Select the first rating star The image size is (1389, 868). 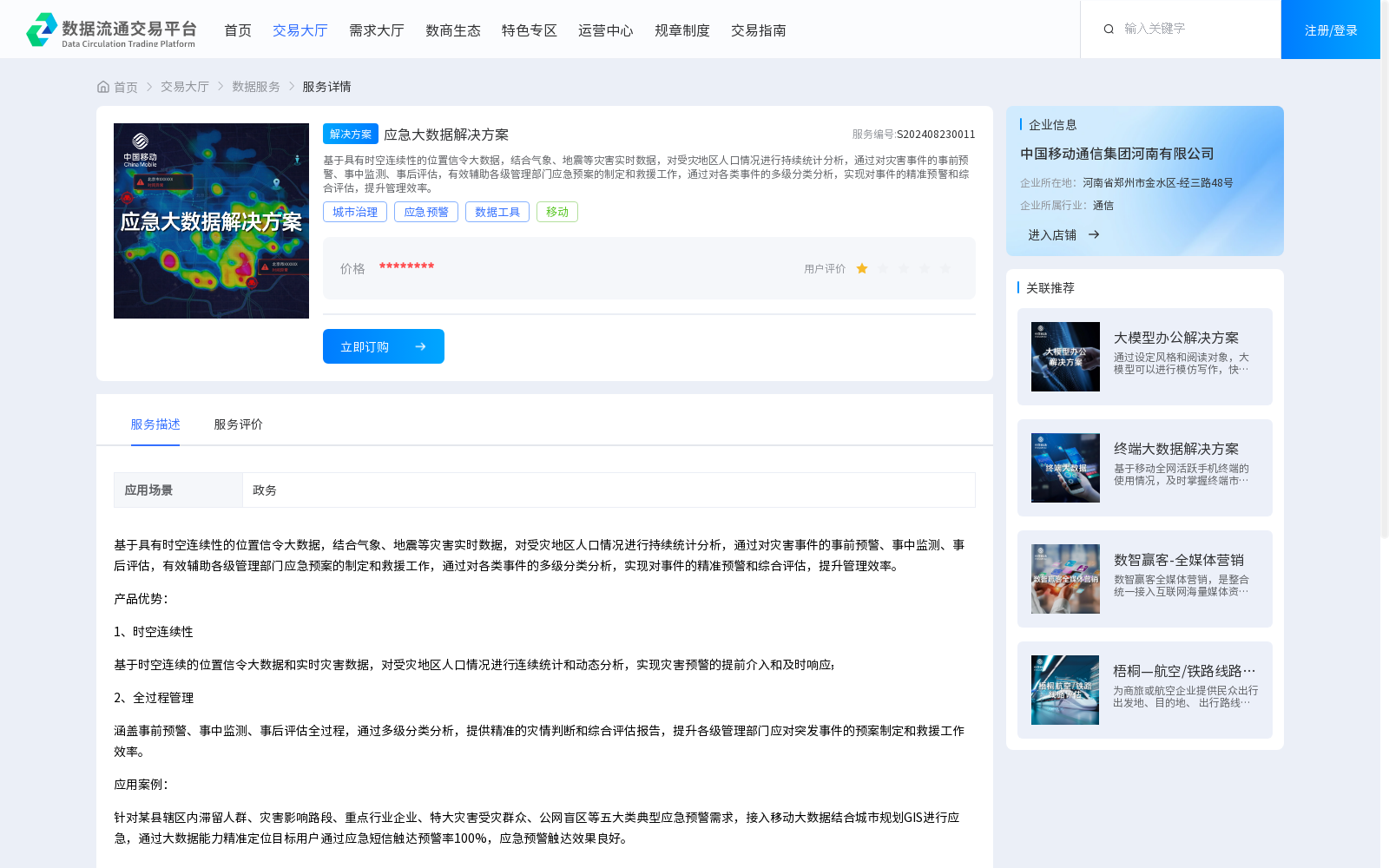tap(862, 269)
